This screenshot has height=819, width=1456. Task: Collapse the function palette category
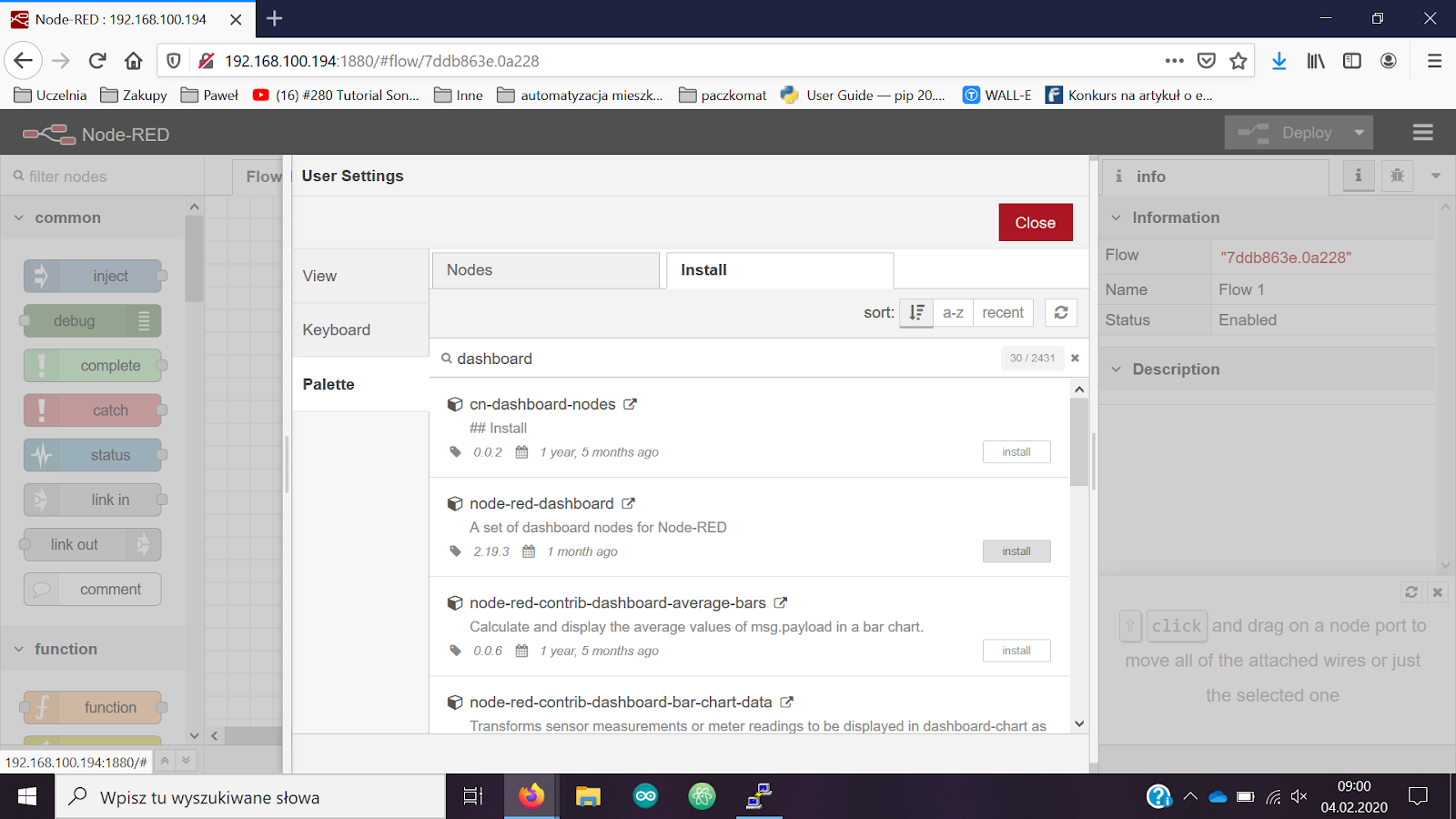click(x=93, y=649)
